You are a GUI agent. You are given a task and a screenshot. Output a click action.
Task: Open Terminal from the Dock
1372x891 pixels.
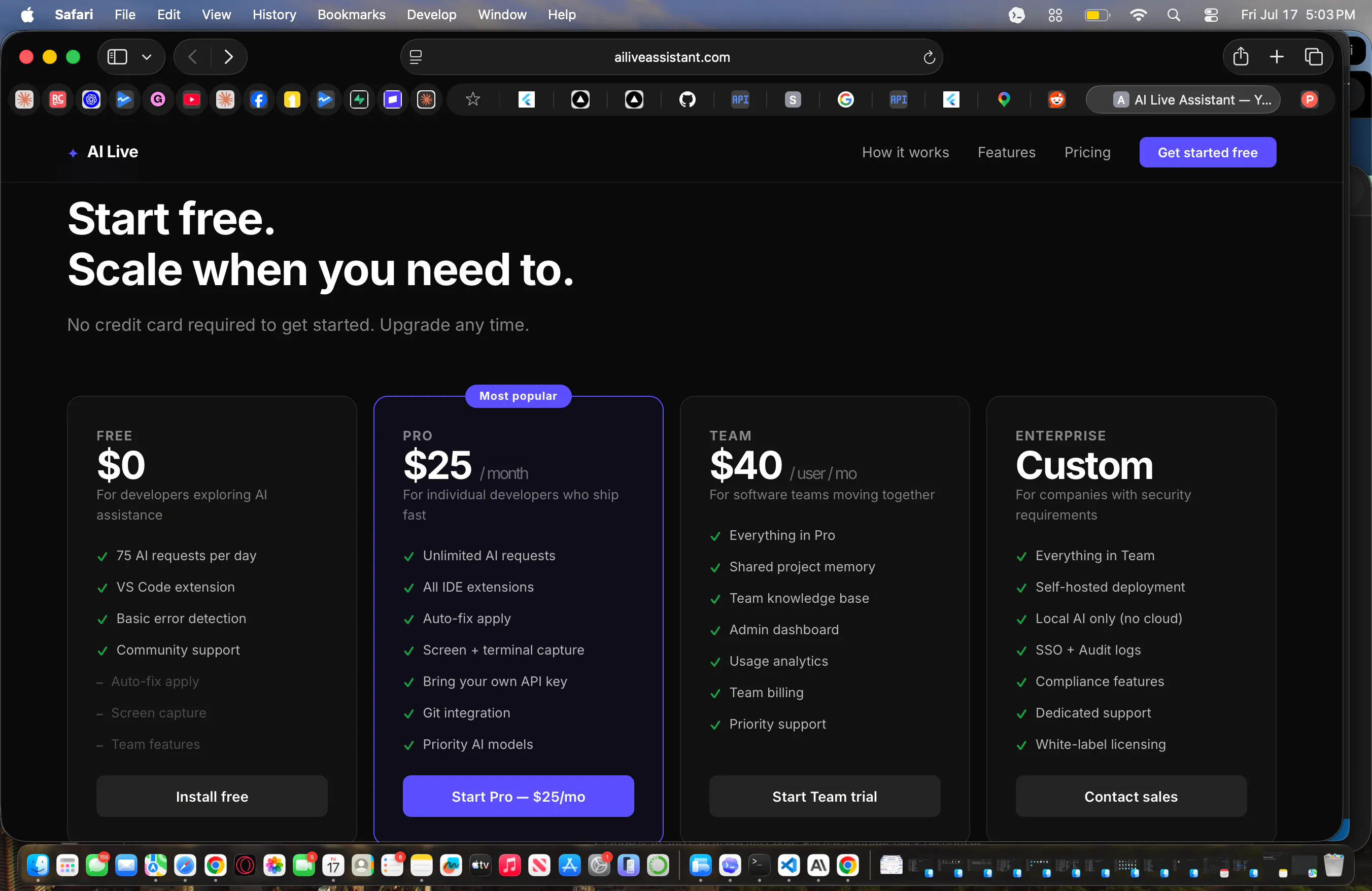(x=759, y=865)
